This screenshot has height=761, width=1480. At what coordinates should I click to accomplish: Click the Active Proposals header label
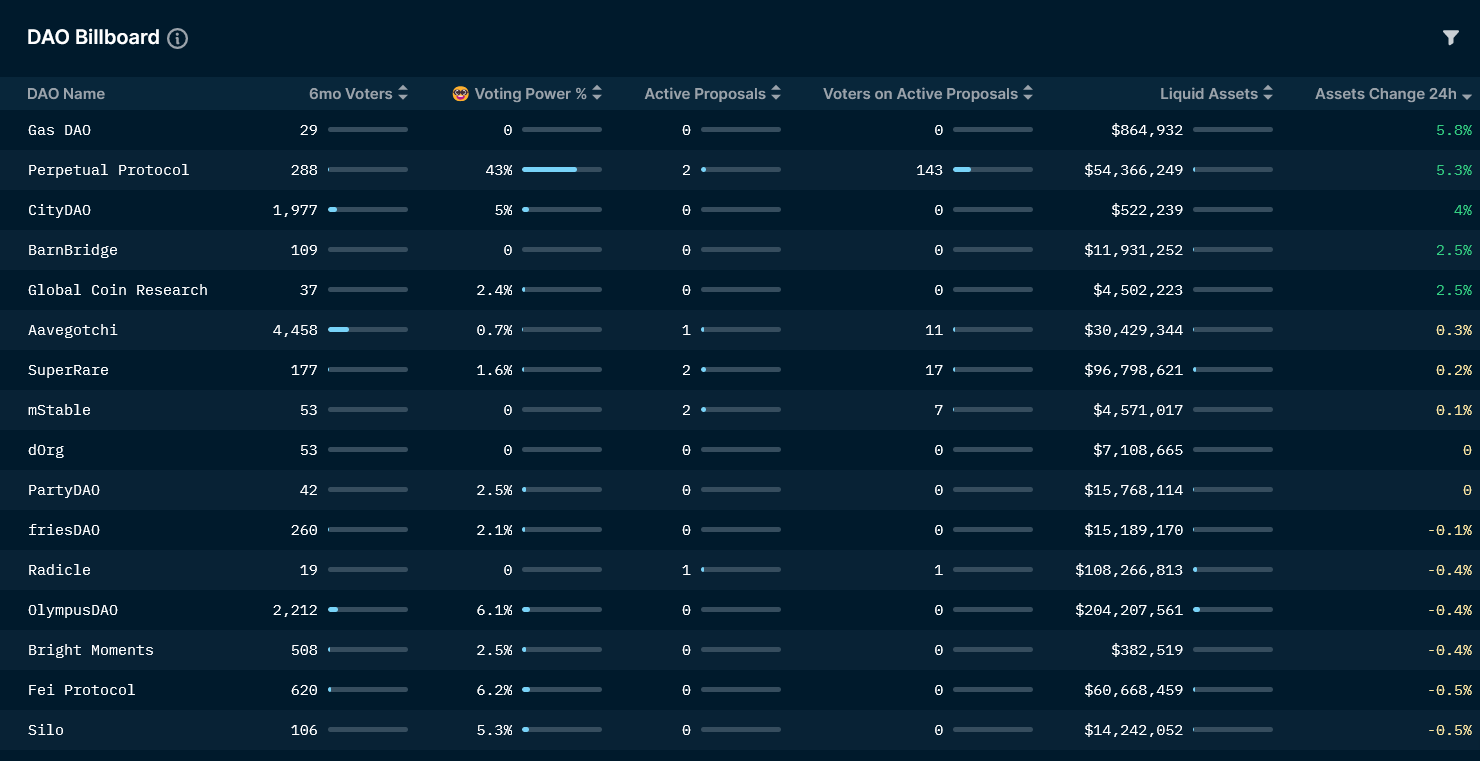(x=705, y=94)
